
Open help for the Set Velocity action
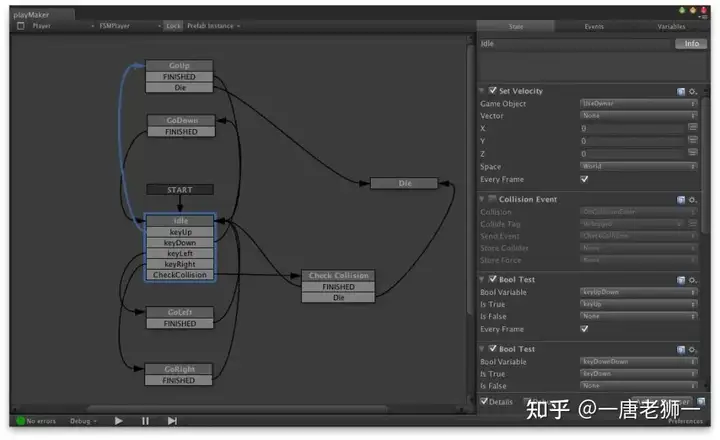(681, 91)
